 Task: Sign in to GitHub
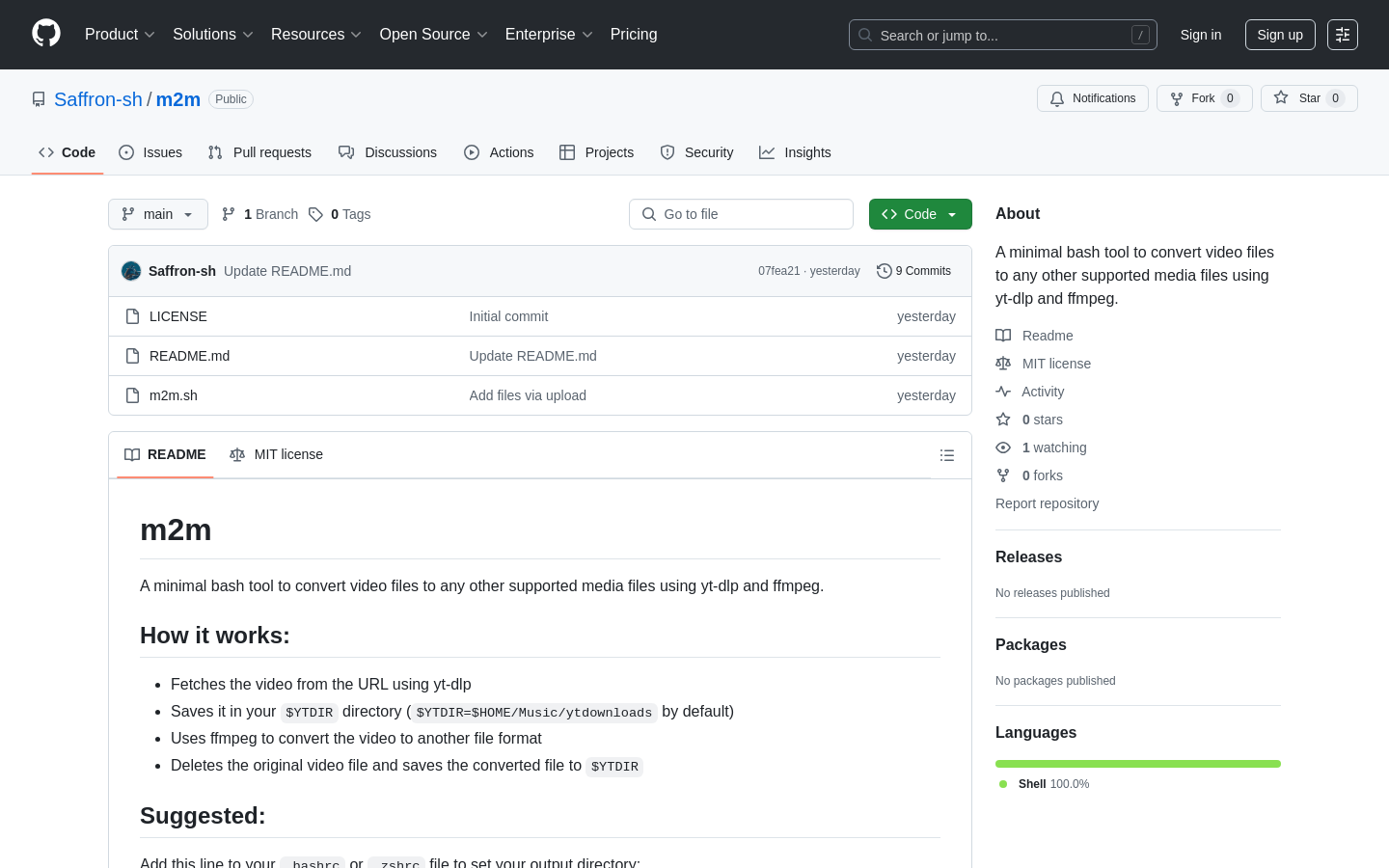click(x=1201, y=35)
